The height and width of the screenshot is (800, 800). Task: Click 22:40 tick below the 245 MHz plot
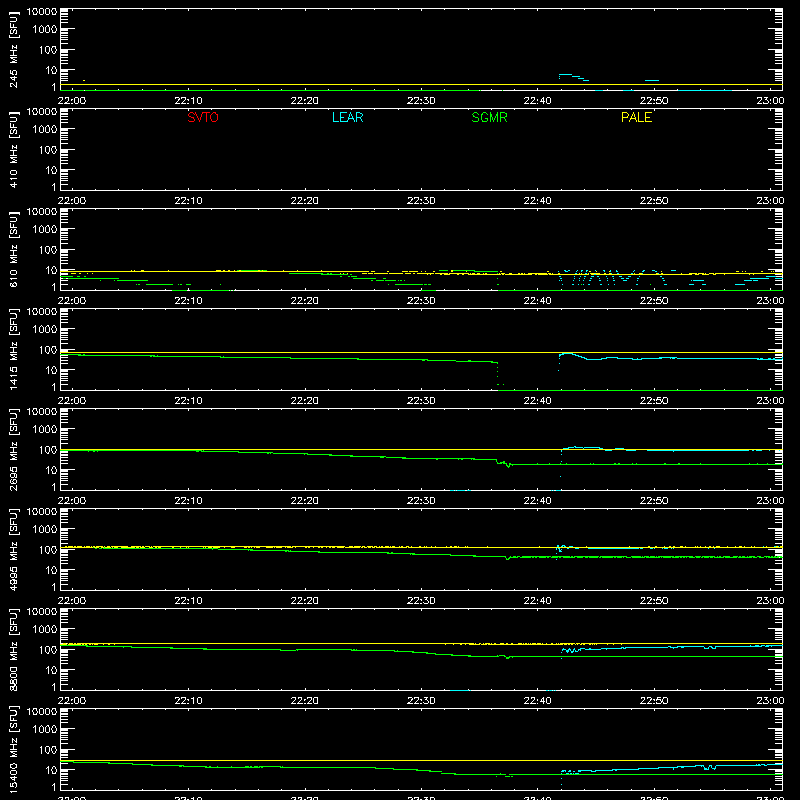[537, 101]
